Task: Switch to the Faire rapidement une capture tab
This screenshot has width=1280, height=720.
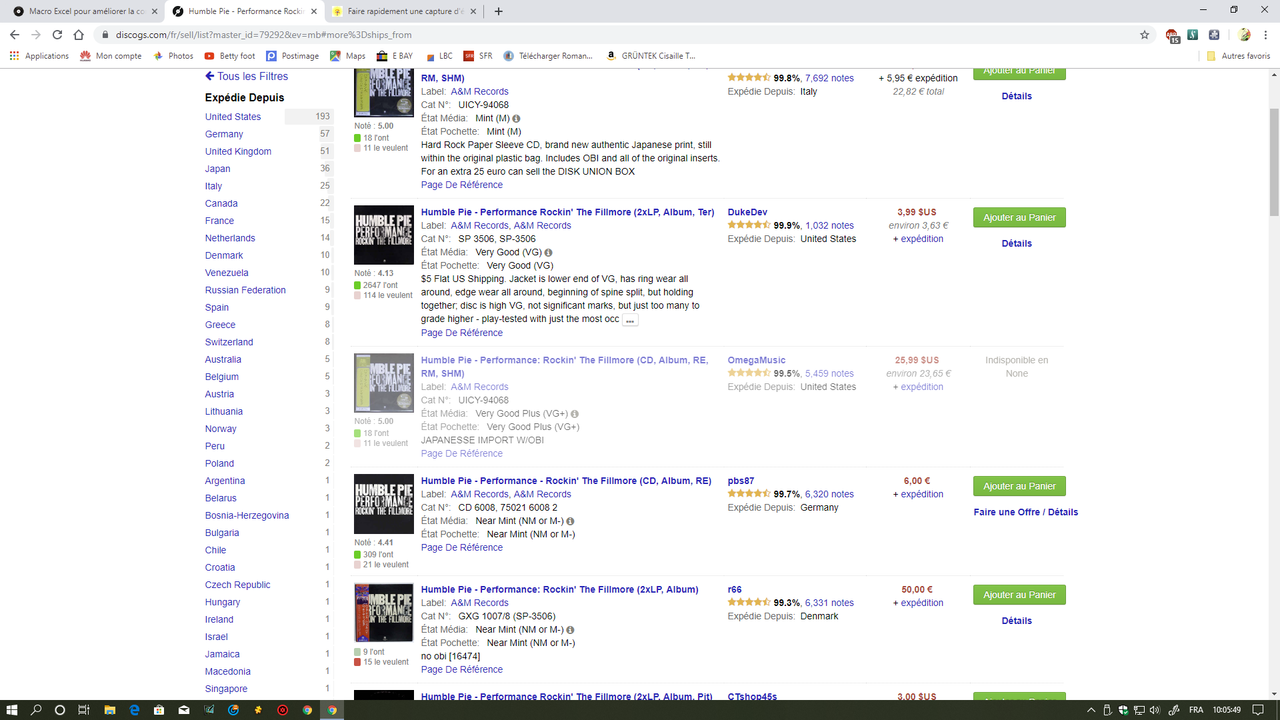Action: [x=405, y=11]
